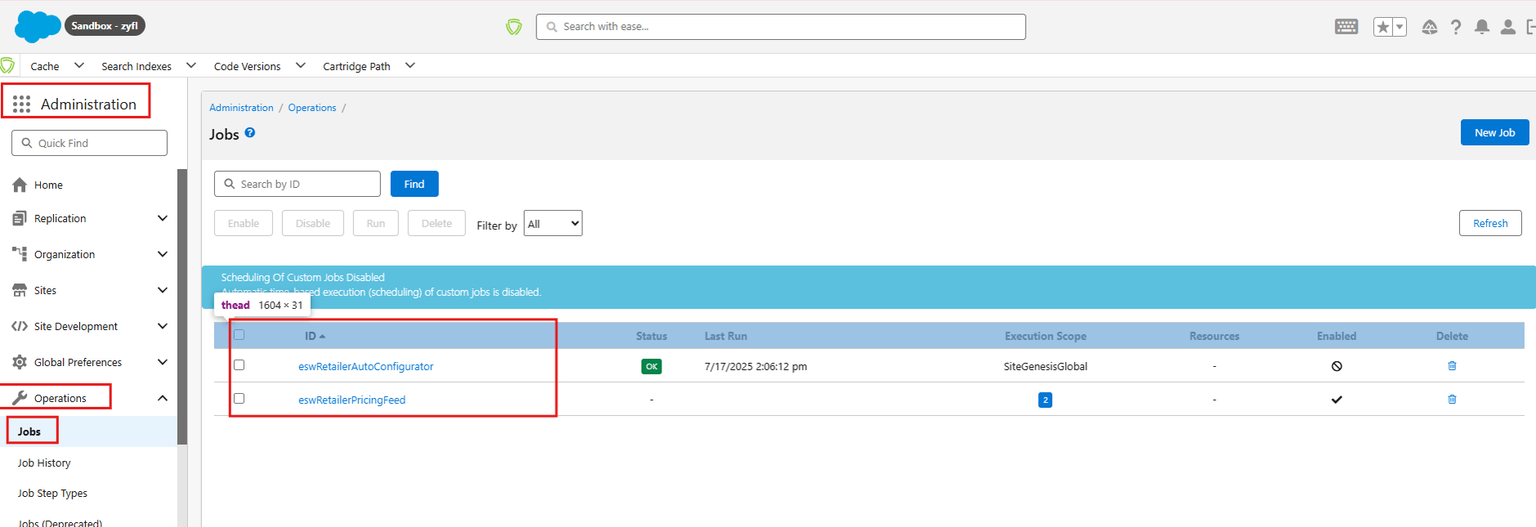Open the eswRetailerAutoConfigurator job link
Screen dimensions: 1536x527
(x=366, y=366)
